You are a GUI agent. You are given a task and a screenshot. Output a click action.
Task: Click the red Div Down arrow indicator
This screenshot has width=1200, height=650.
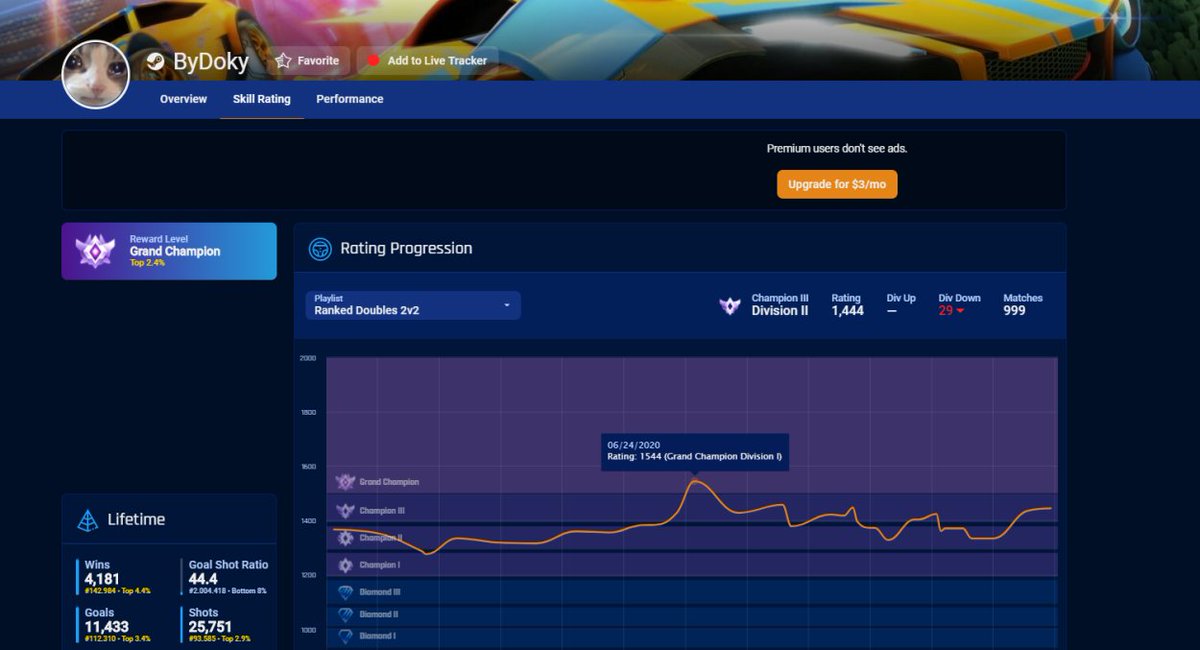pos(961,311)
